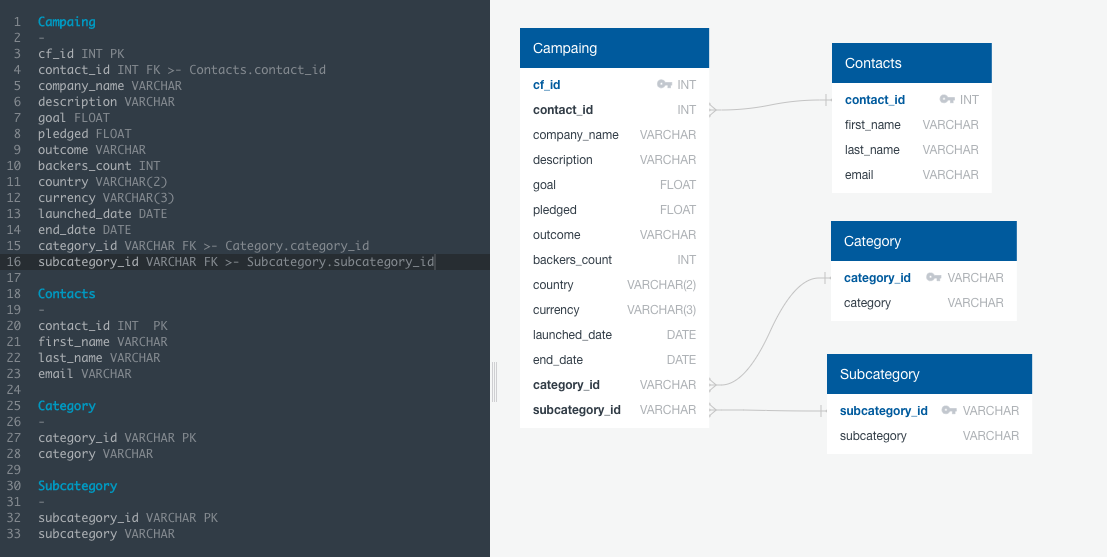The height and width of the screenshot is (557, 1107).
Task: Select contact_id row in Campaing diagram table
Action: tap(614, 109)
